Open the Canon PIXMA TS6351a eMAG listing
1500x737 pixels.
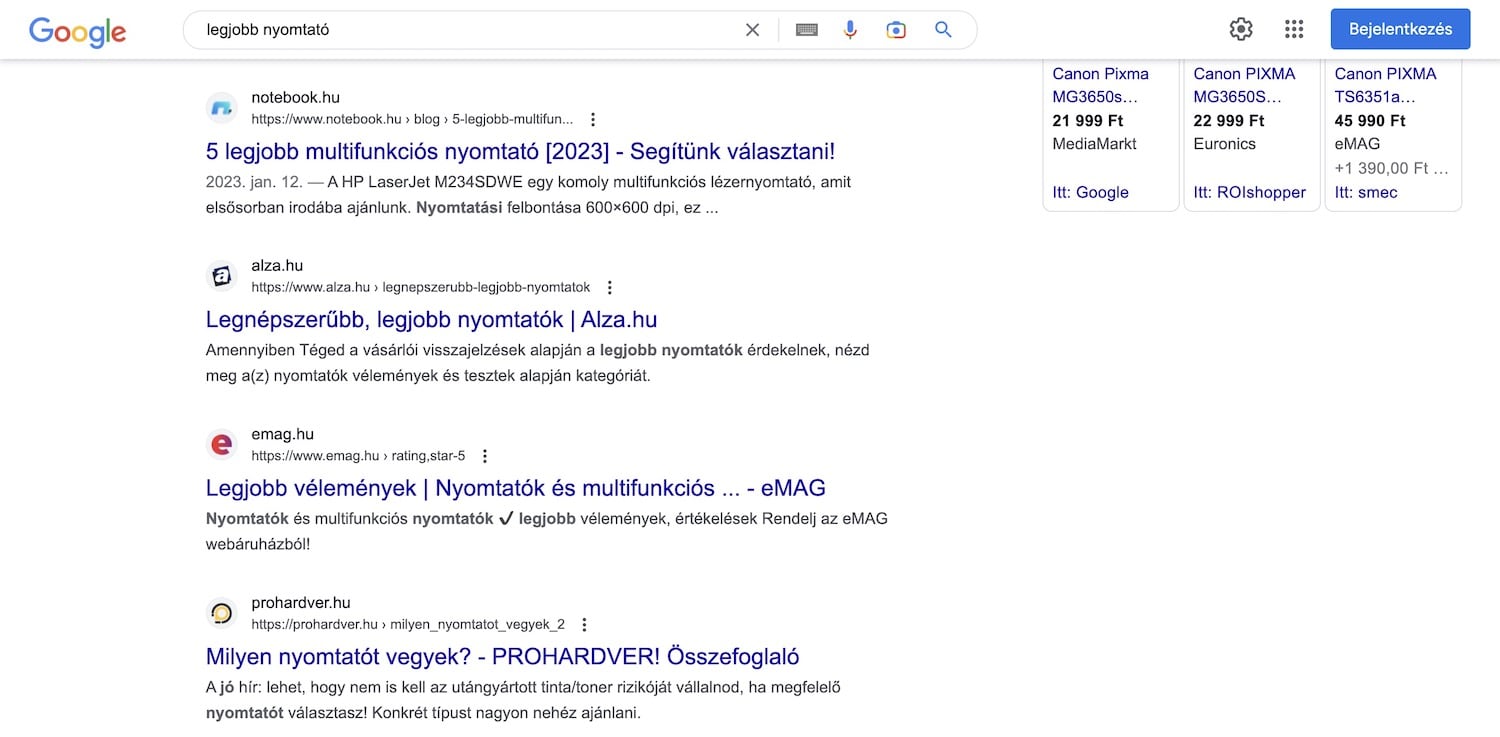point(1385,85)
